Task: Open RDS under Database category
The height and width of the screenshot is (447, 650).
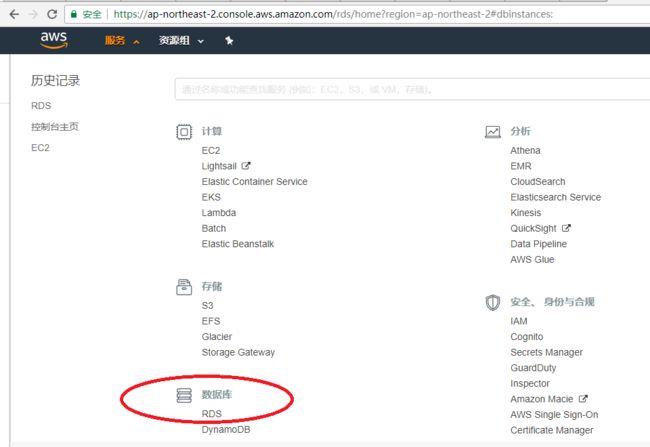Action: [212, 414]
